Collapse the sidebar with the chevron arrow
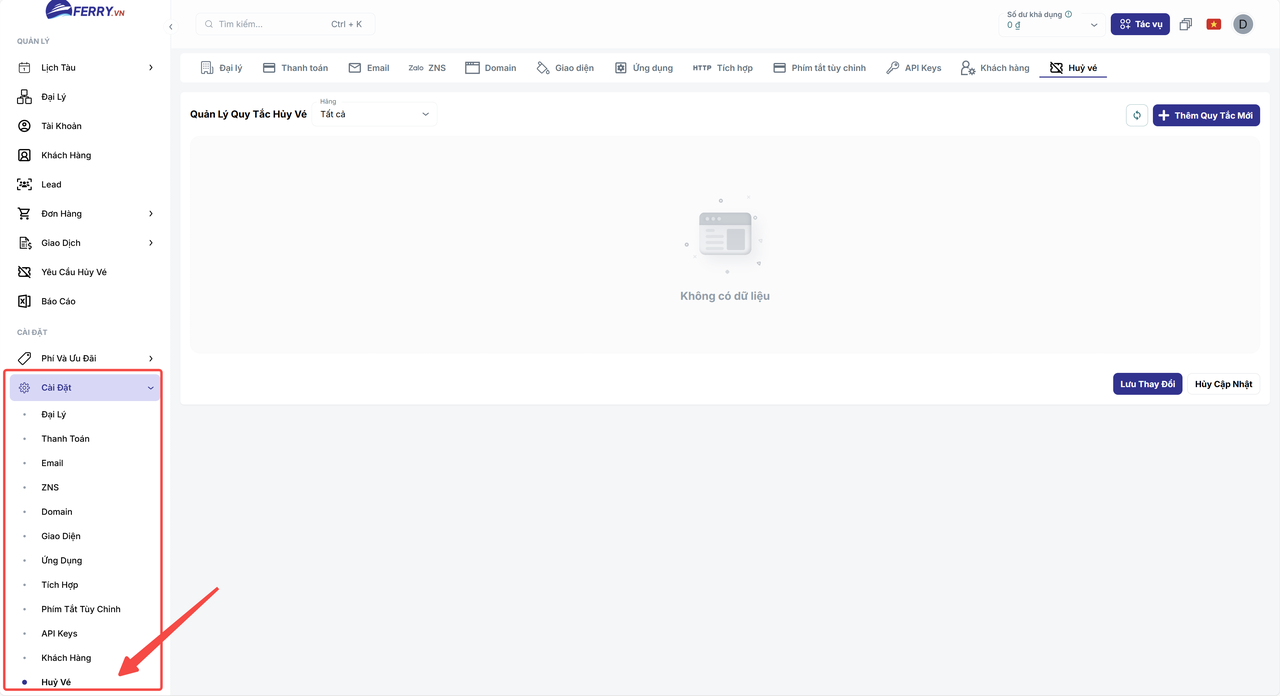1280x696 pixels. (170, 27)
